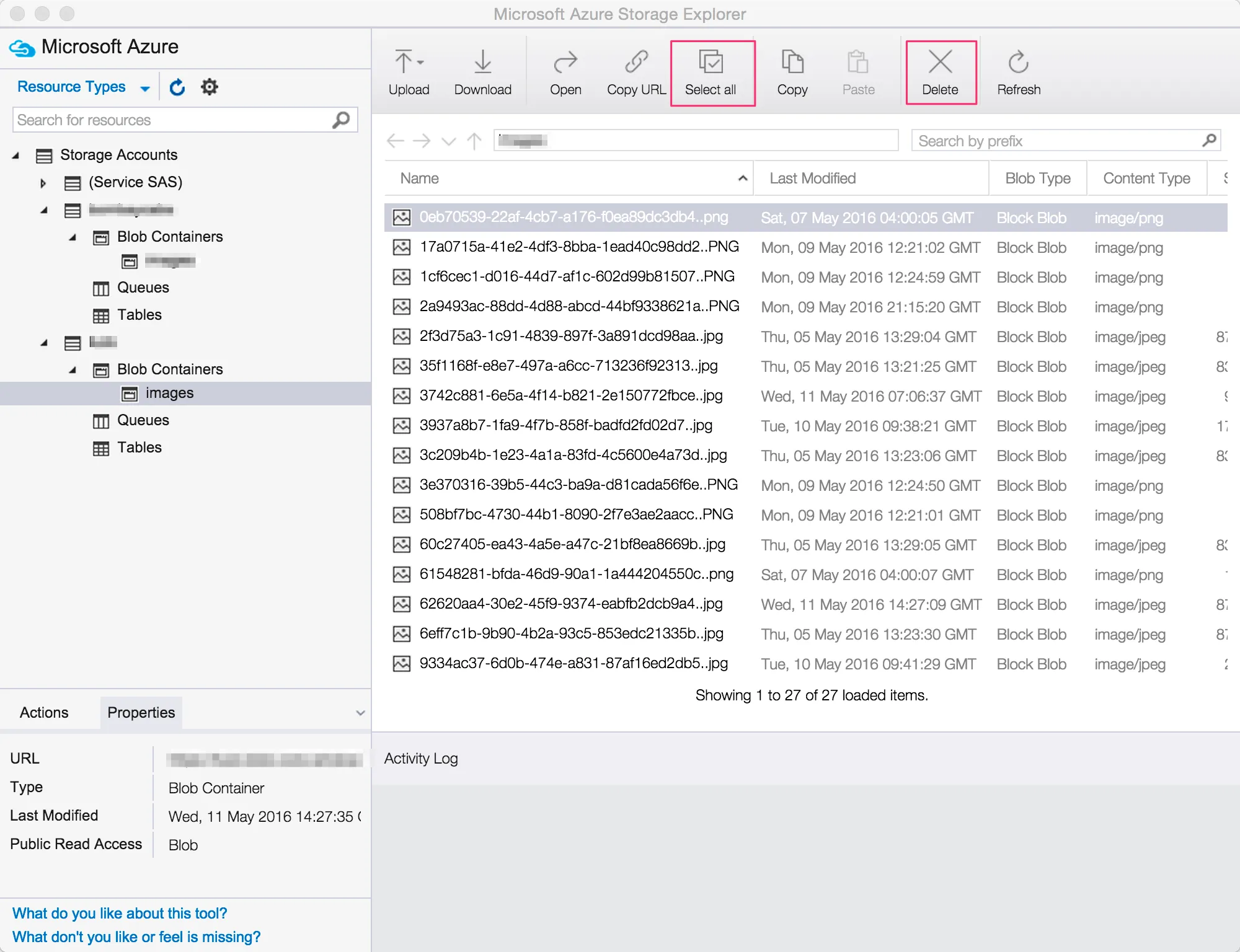
Task: Open the settings gear in sidebar
Action: pyautogui.click(x=210, y=87)
